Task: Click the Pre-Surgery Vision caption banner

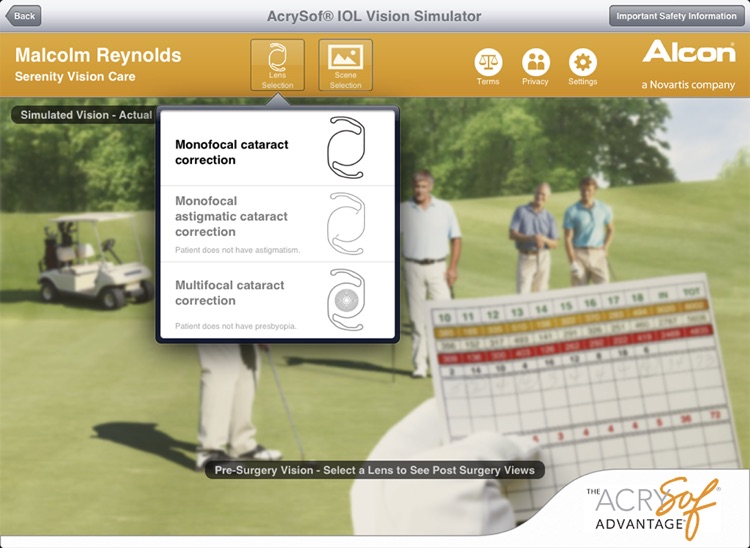Action: click(375, 470)
